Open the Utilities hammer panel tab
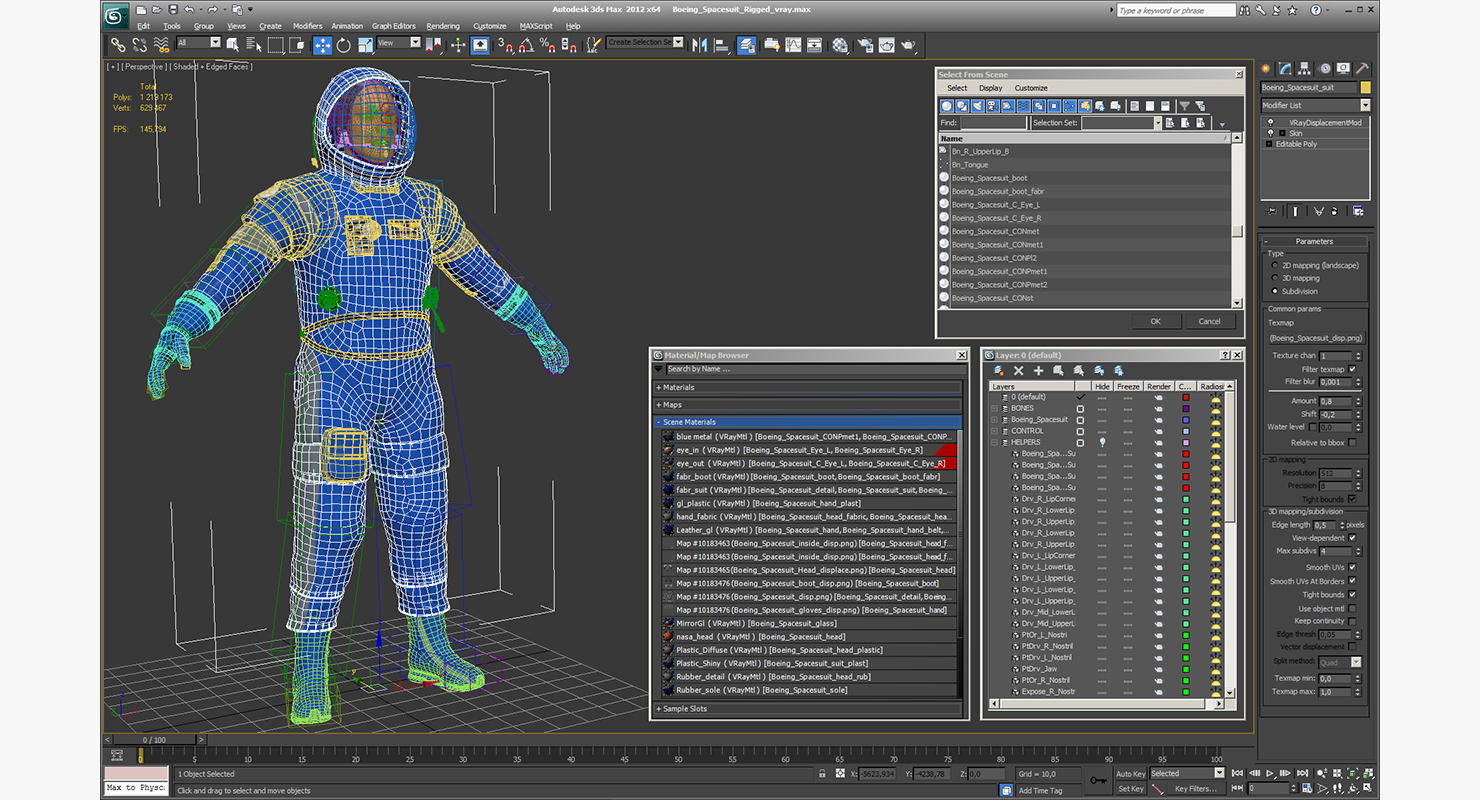This screenshot has width=1480, height=800. [1362, 68]
